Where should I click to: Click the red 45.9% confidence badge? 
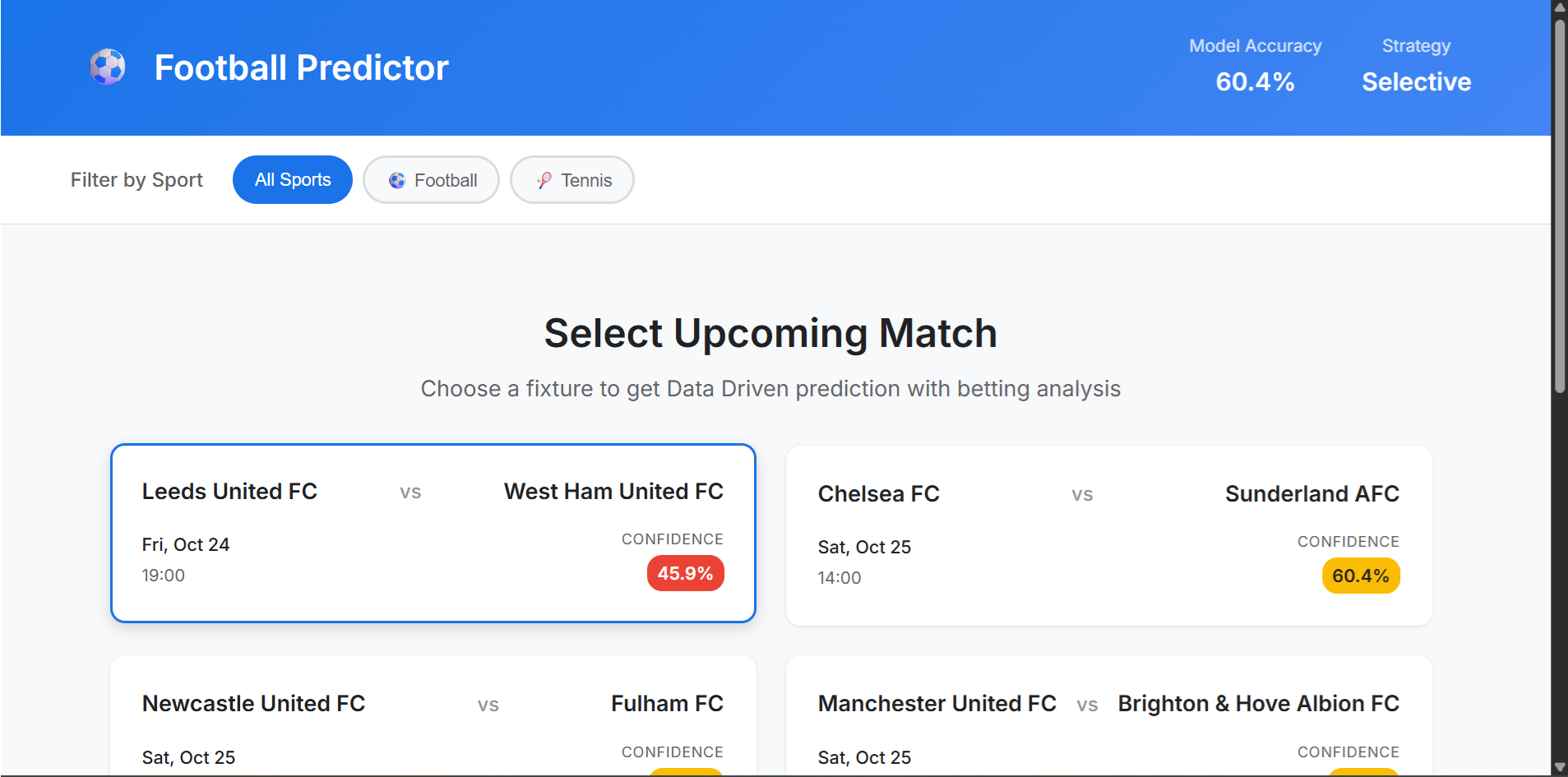click(x=685, y=573)
